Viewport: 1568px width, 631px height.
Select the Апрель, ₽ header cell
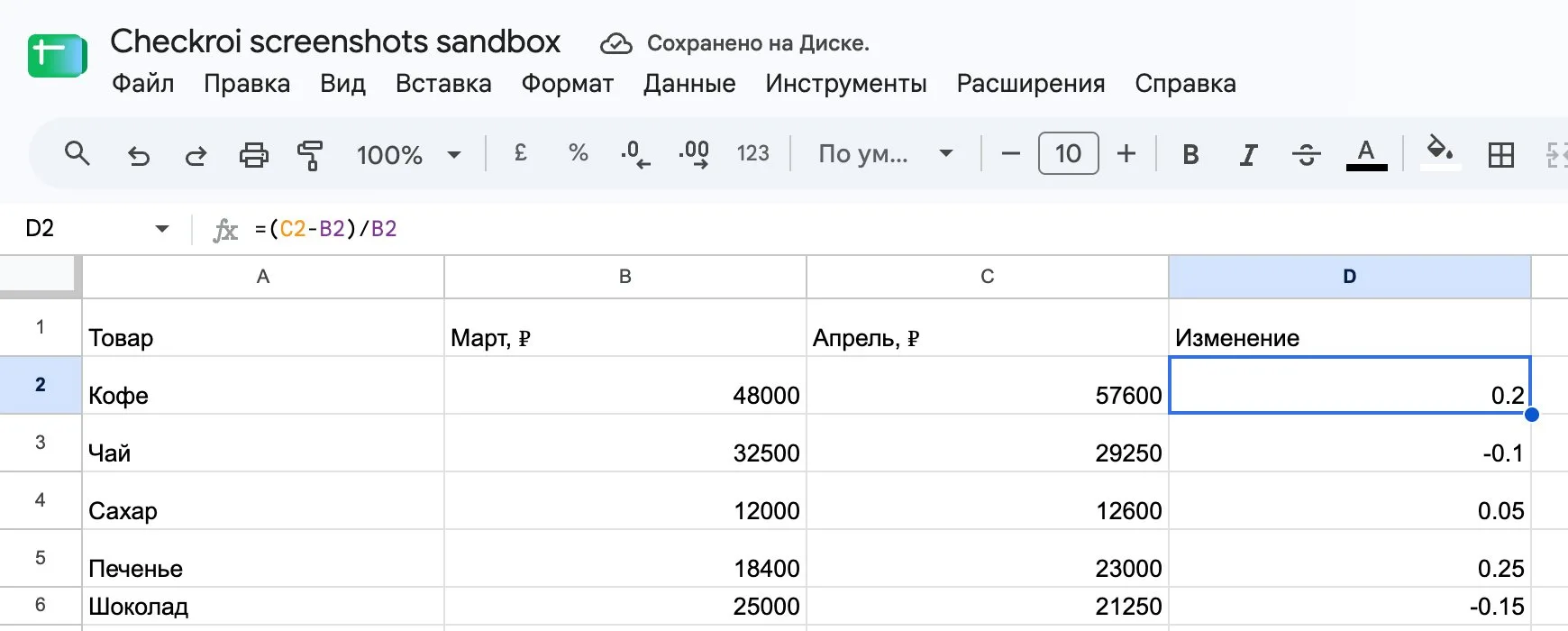[x=988, y=328]
